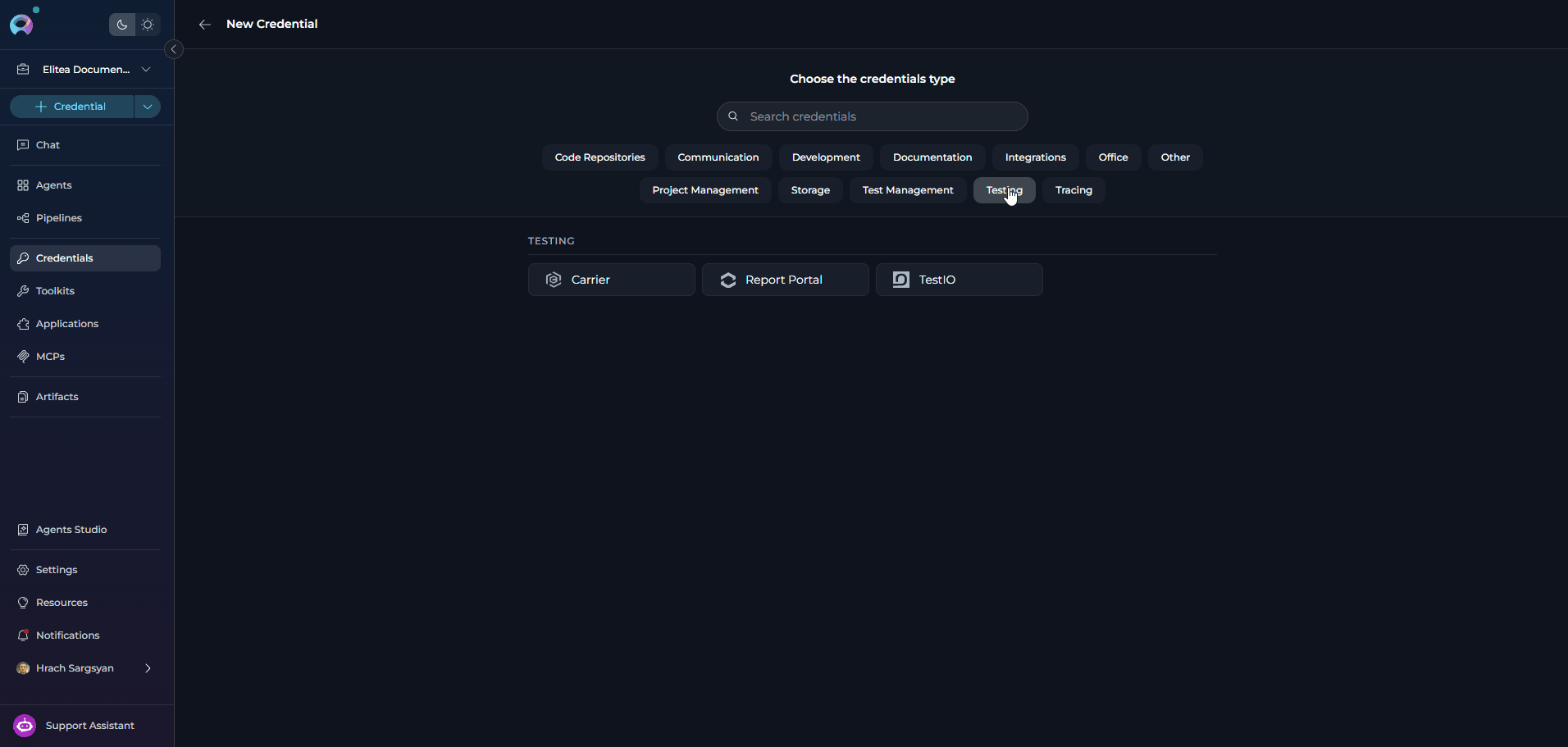Click the Chat icon
This screenshot has width=1568, height=747.
pyautogui.click(x=23, y=145)
